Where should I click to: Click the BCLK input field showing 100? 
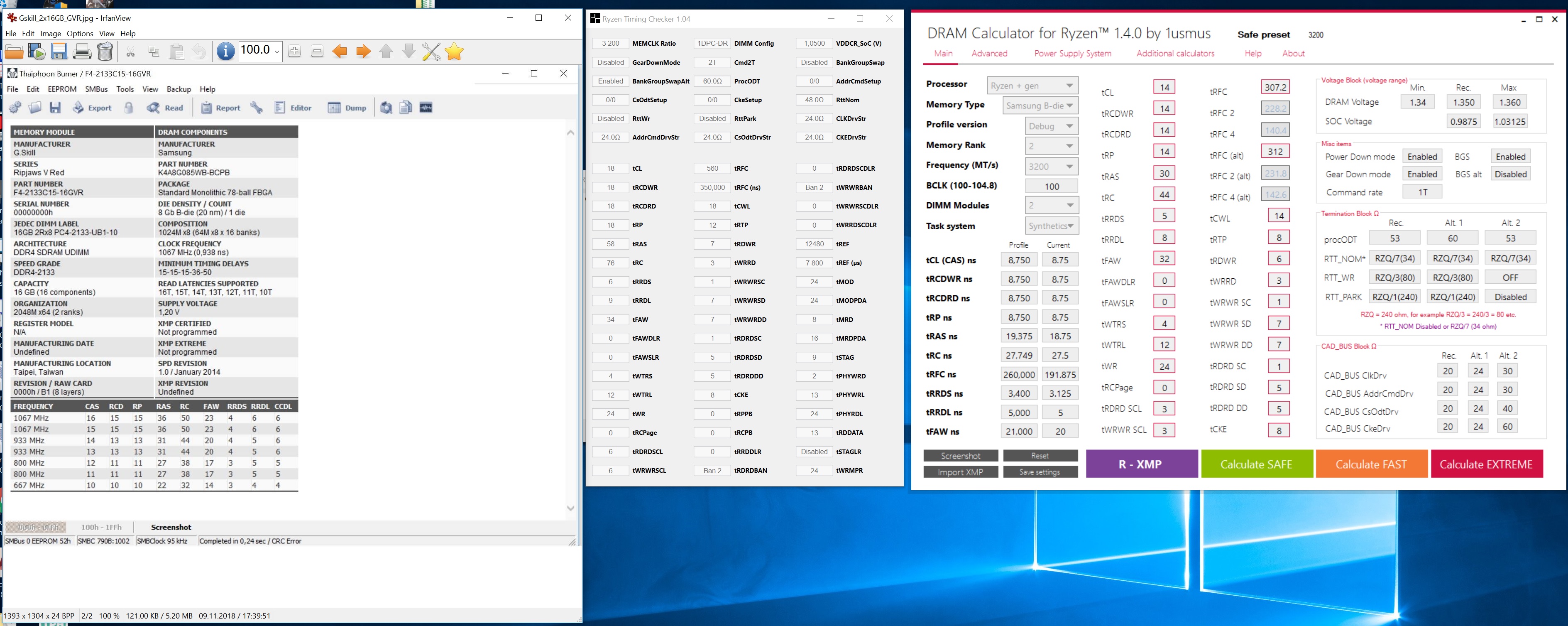[1051, 187]
